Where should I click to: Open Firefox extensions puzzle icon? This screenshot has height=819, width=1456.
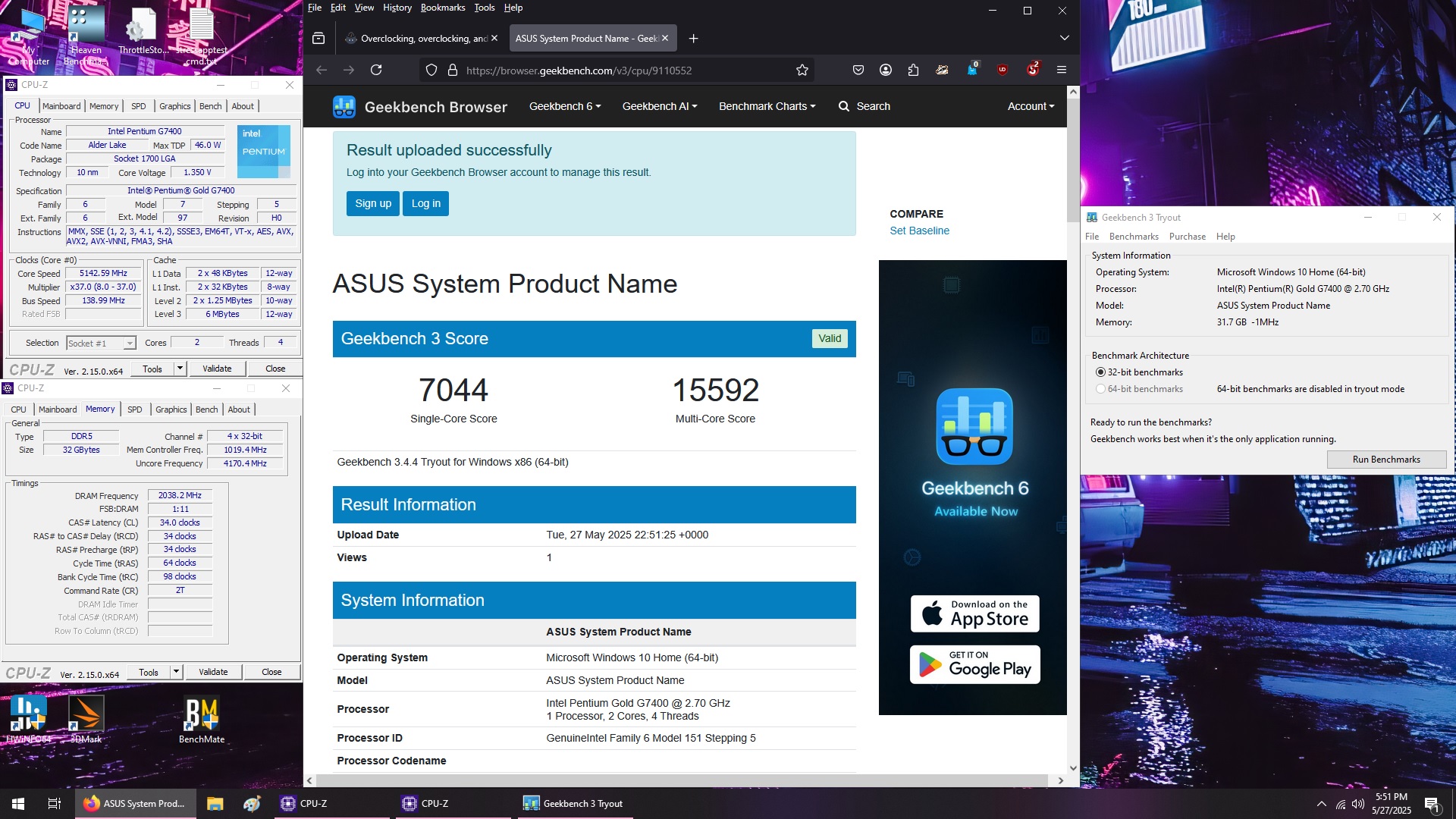pos(913,70)
